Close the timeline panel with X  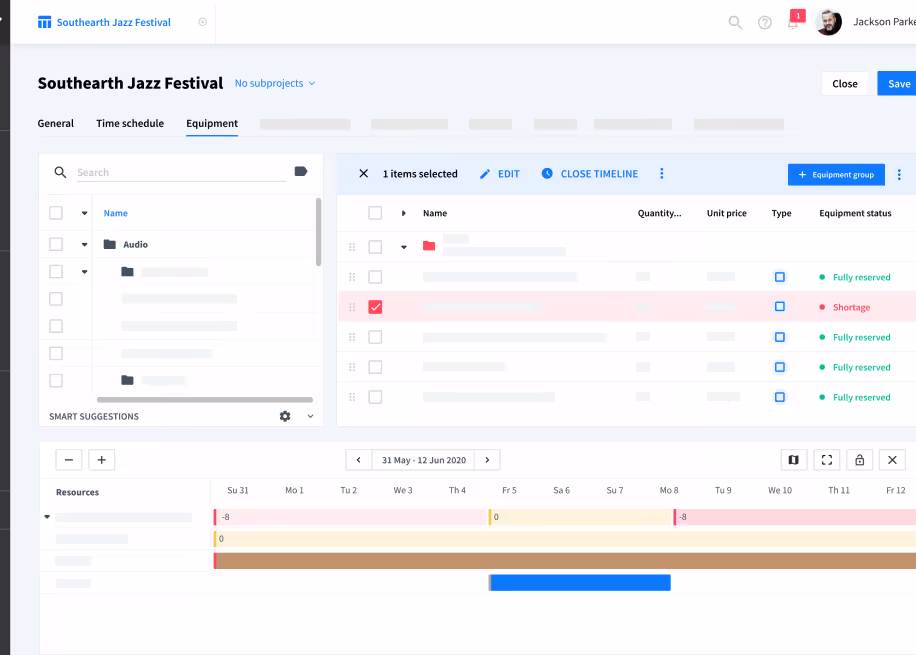click(892, 460)
